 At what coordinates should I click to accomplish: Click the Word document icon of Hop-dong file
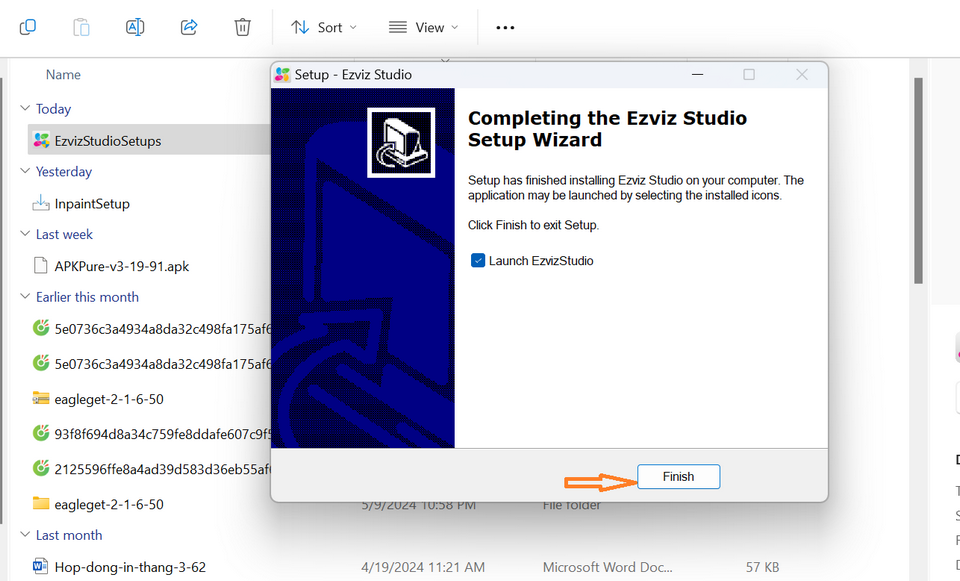click(x=40, y=566)
